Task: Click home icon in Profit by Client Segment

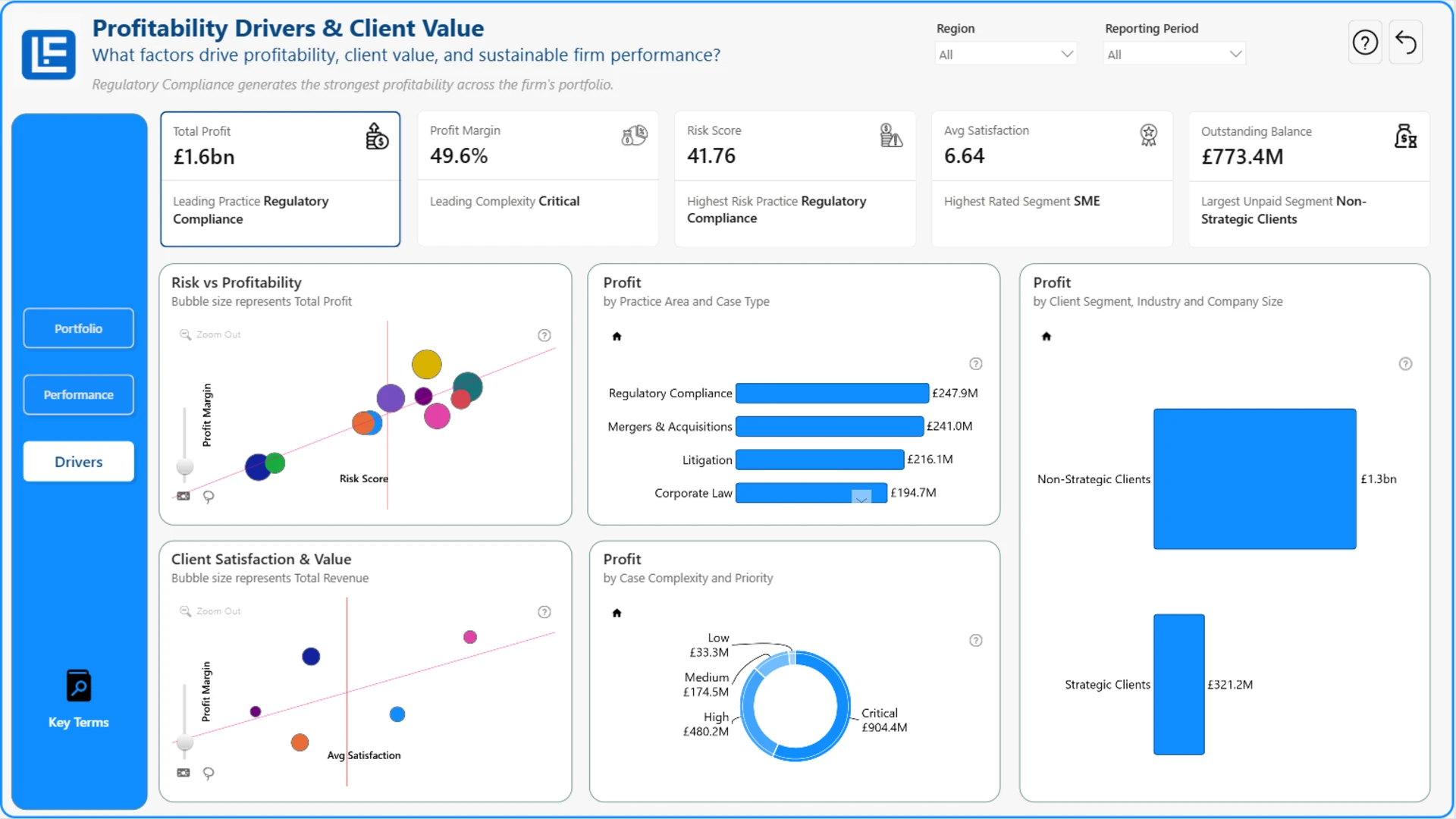Action: point(1046,336)
